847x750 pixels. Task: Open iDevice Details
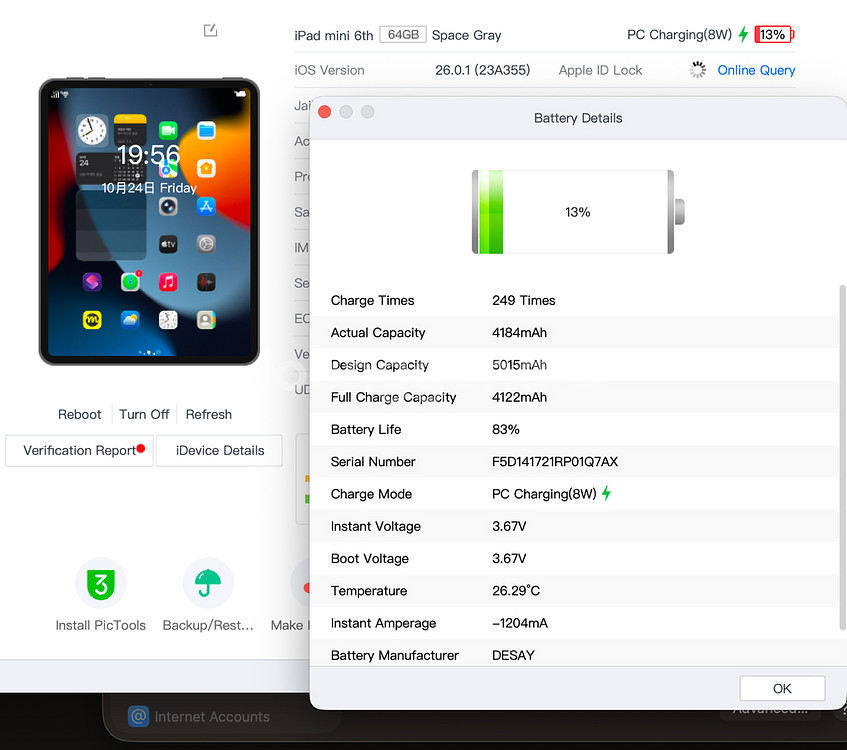pyautogui.click(x=220, y=451)
